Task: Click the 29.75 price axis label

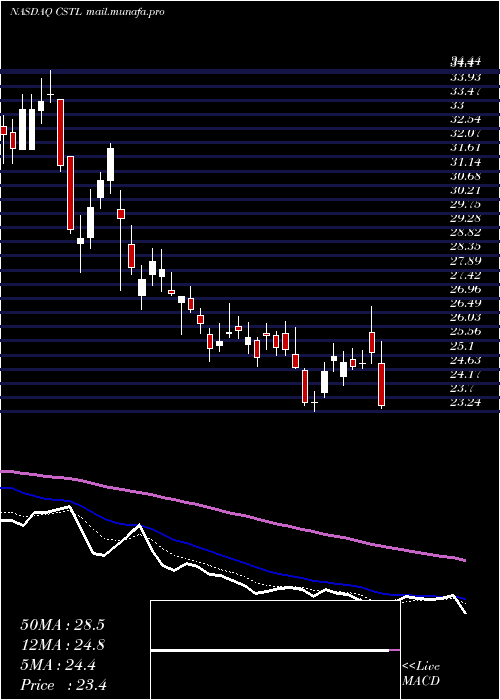Action: [465, 204]
